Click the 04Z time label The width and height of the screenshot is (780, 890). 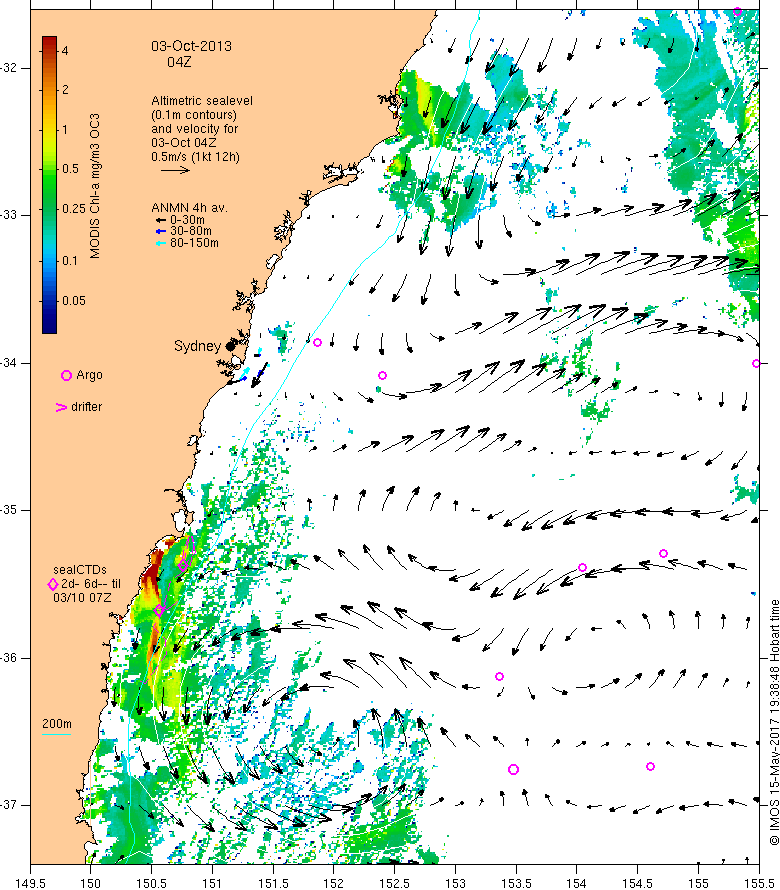tap(179, 62)
